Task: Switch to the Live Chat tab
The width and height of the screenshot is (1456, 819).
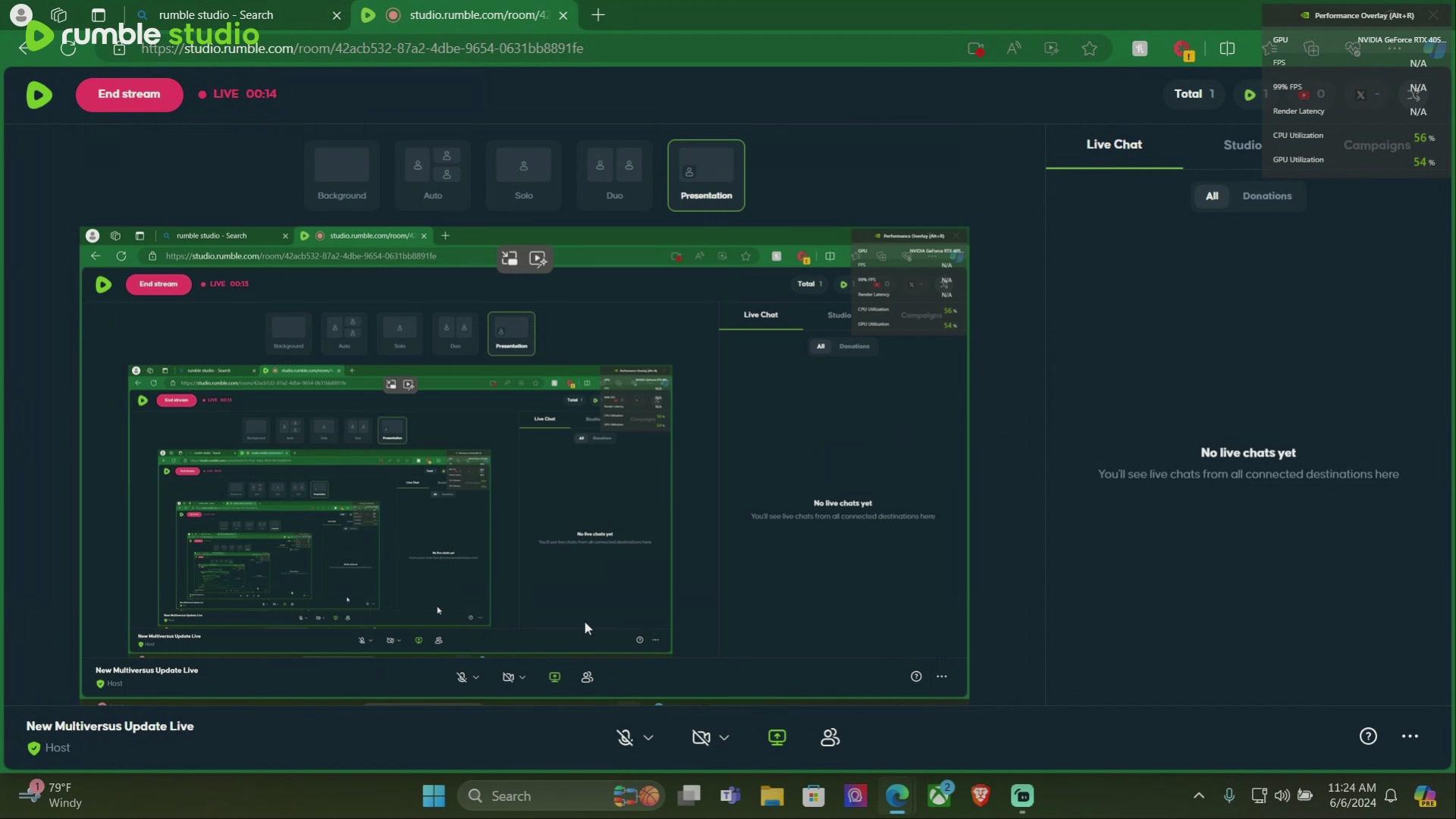Action: pos(1113,144)
